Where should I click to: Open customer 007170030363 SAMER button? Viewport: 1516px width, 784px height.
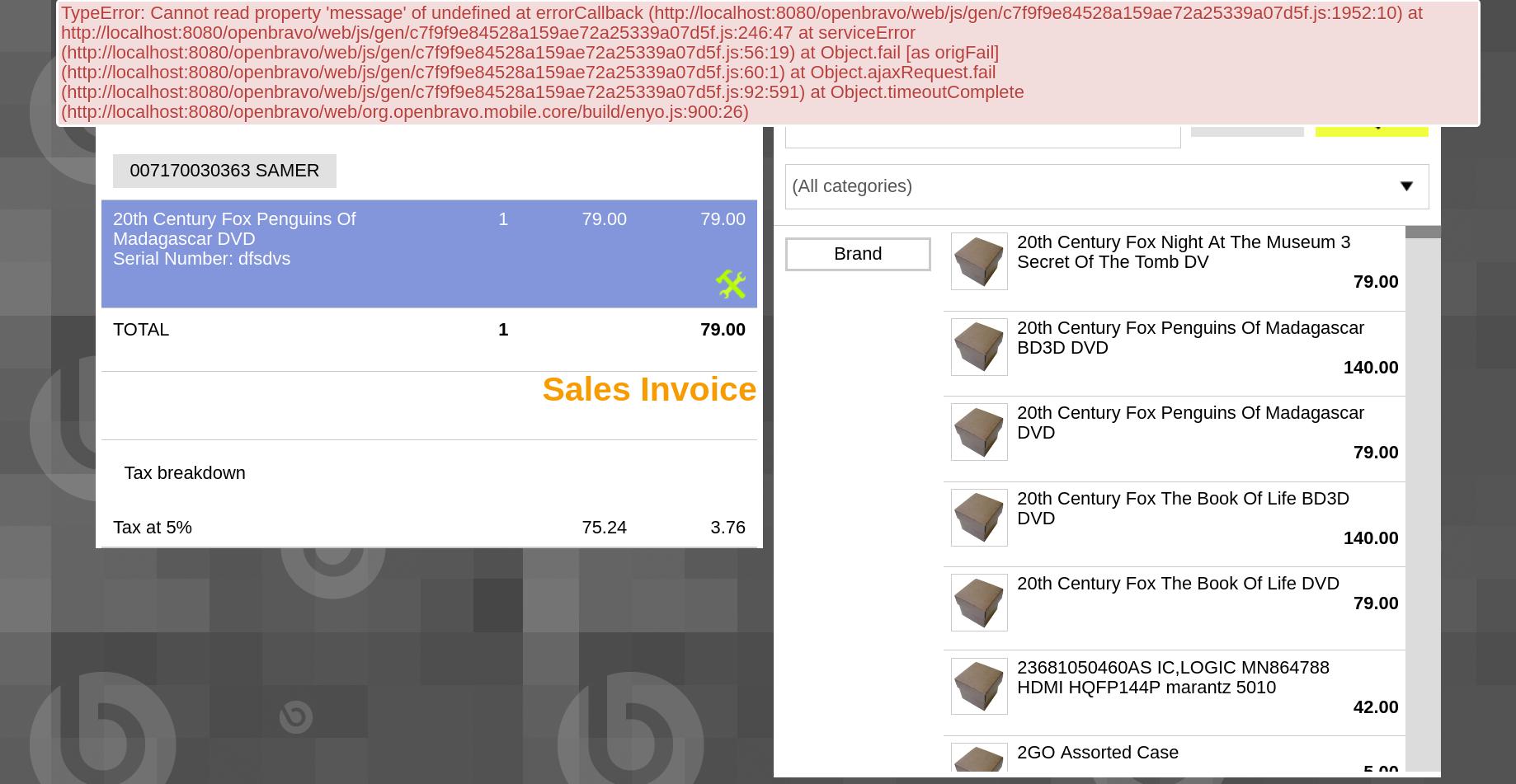pyautogui.click(x=224, y=171)
